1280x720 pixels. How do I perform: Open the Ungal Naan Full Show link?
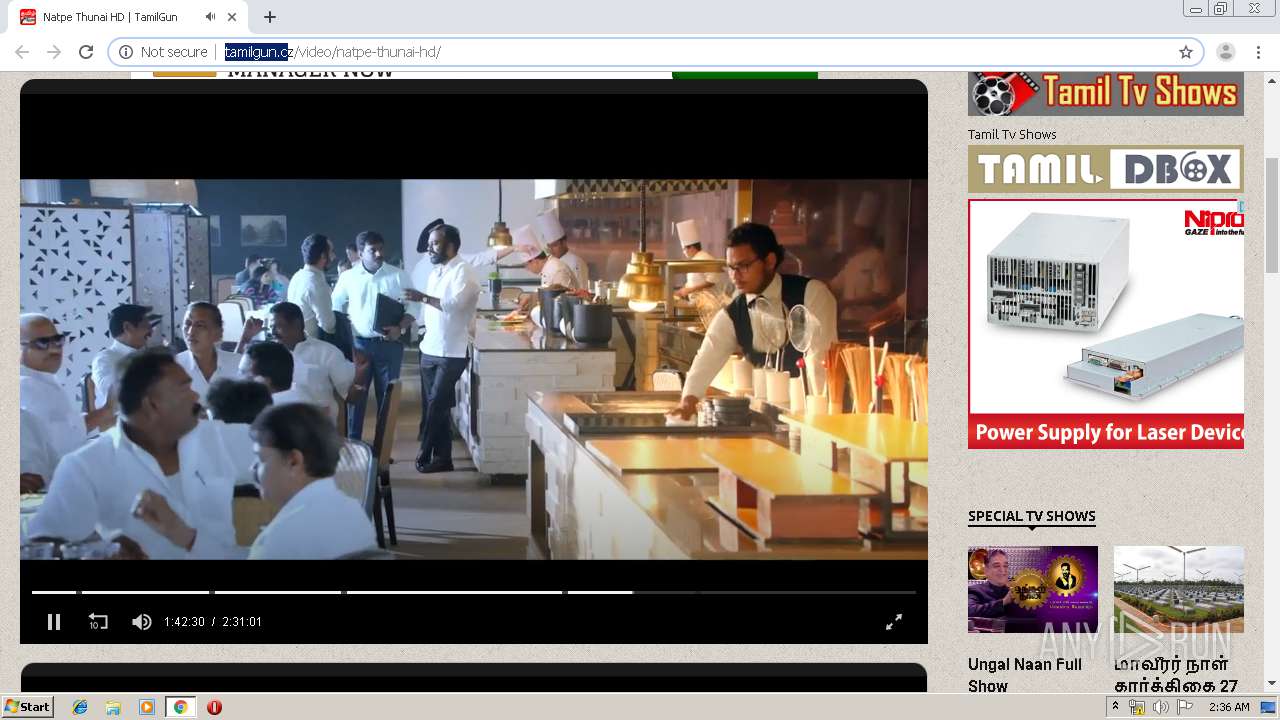(1025, 675)
